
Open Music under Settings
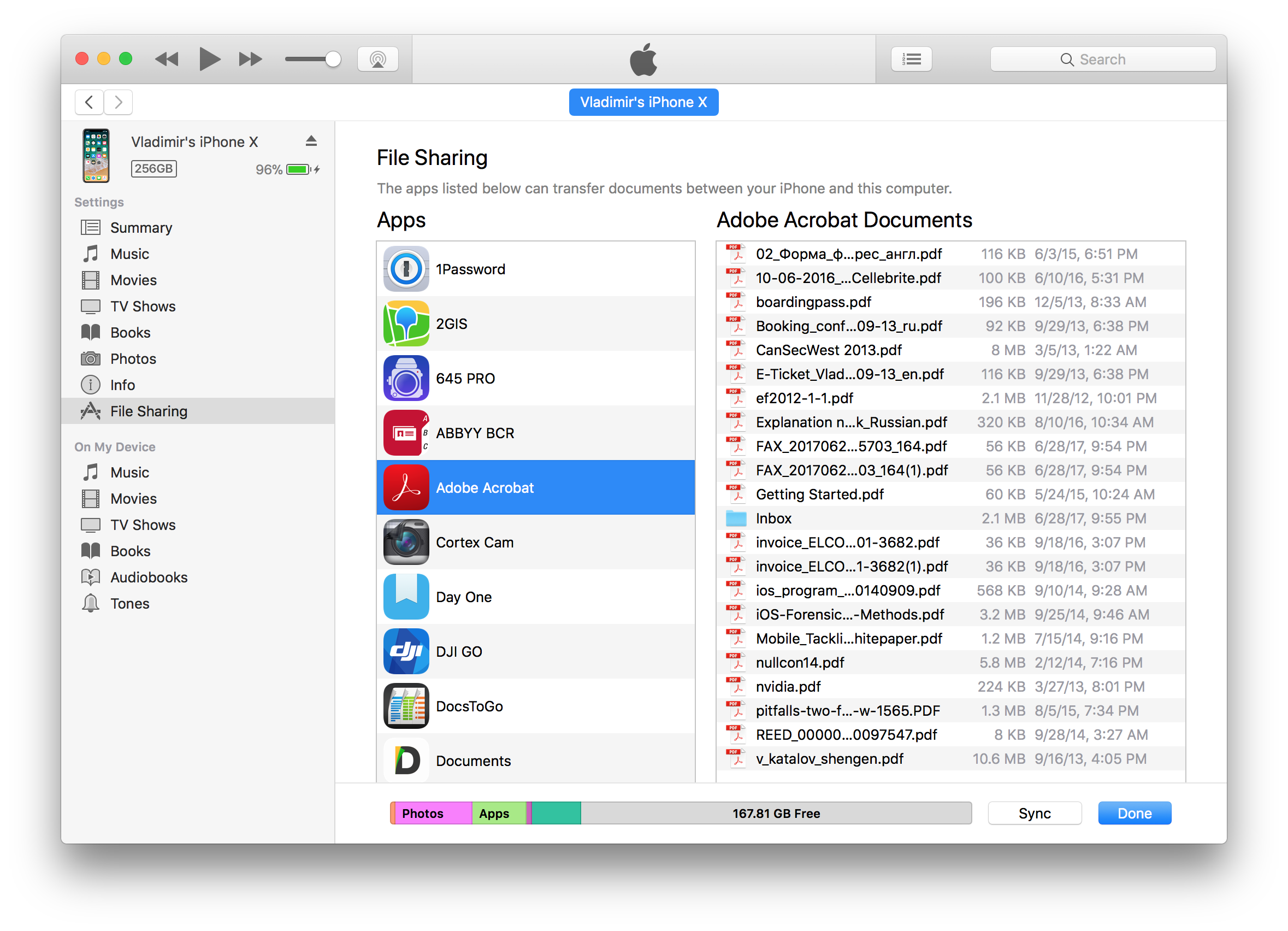point(198,254)
